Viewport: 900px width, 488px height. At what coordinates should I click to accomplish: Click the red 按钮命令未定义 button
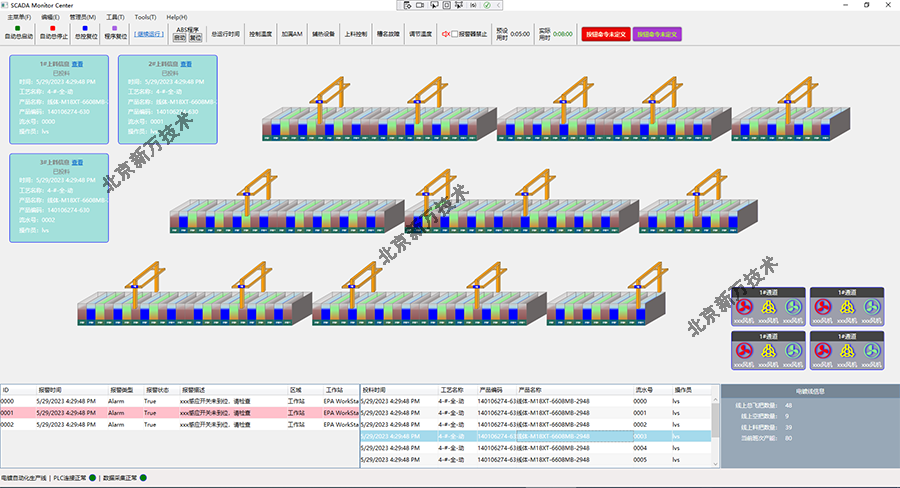coord(606,34)
